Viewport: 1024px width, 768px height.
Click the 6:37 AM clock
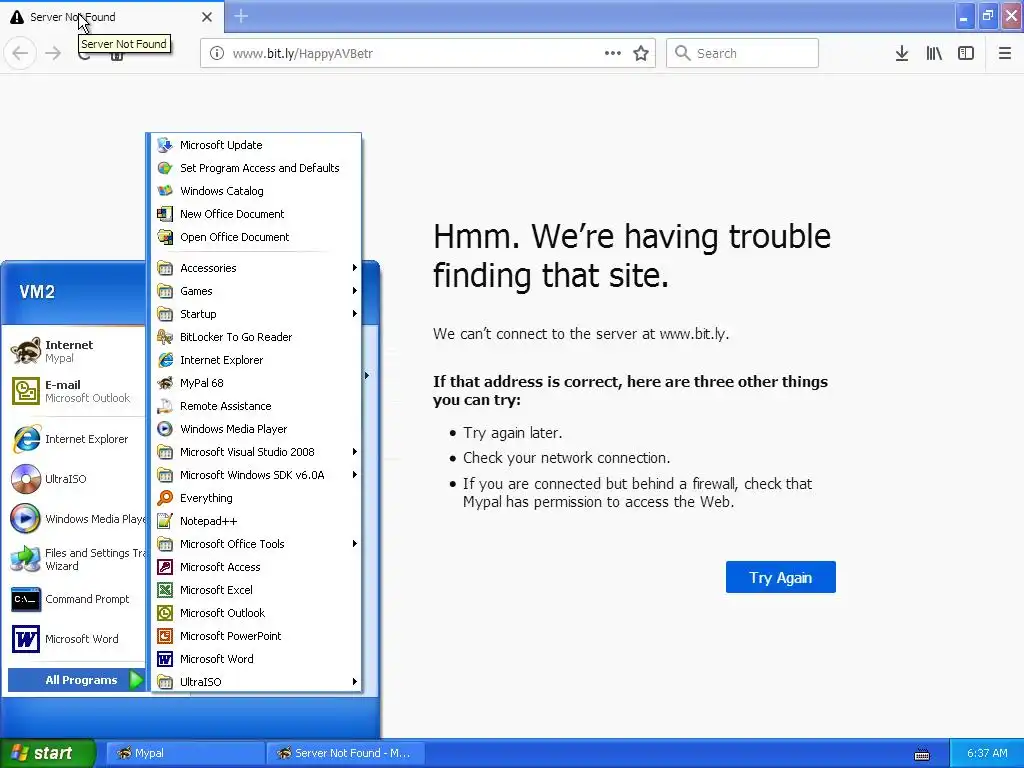click(x=987, y=753)
